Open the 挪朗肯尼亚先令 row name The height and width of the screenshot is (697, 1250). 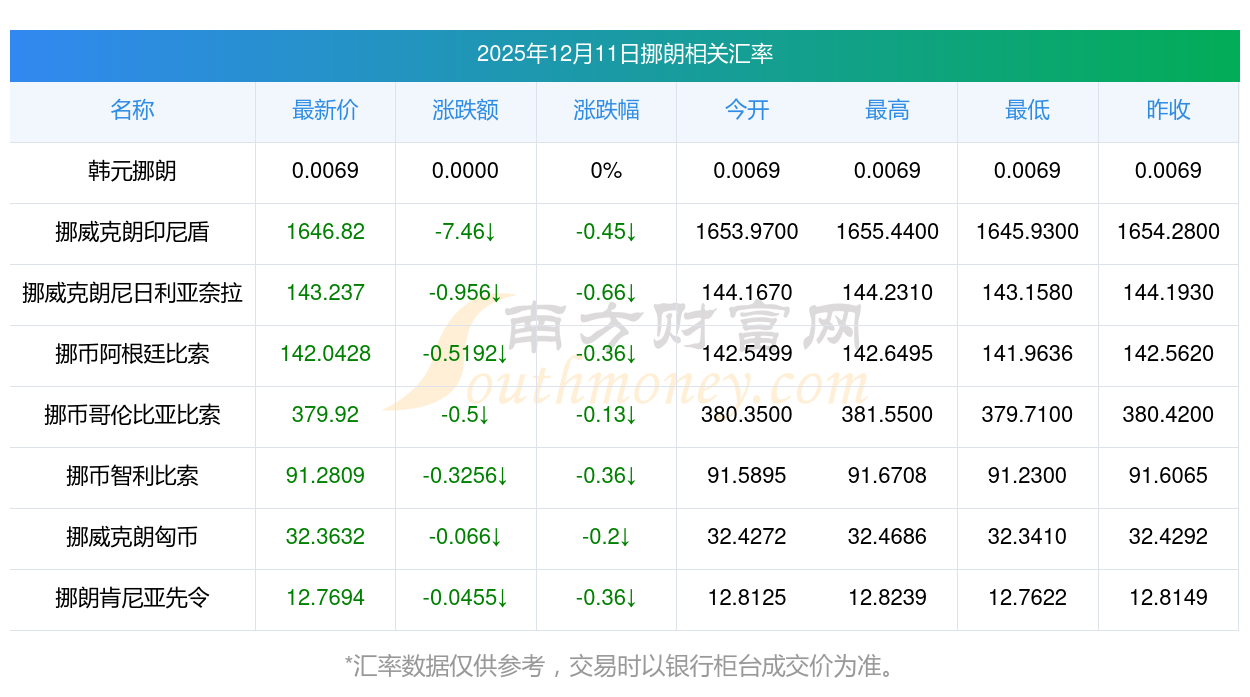[x=132, y=598]
